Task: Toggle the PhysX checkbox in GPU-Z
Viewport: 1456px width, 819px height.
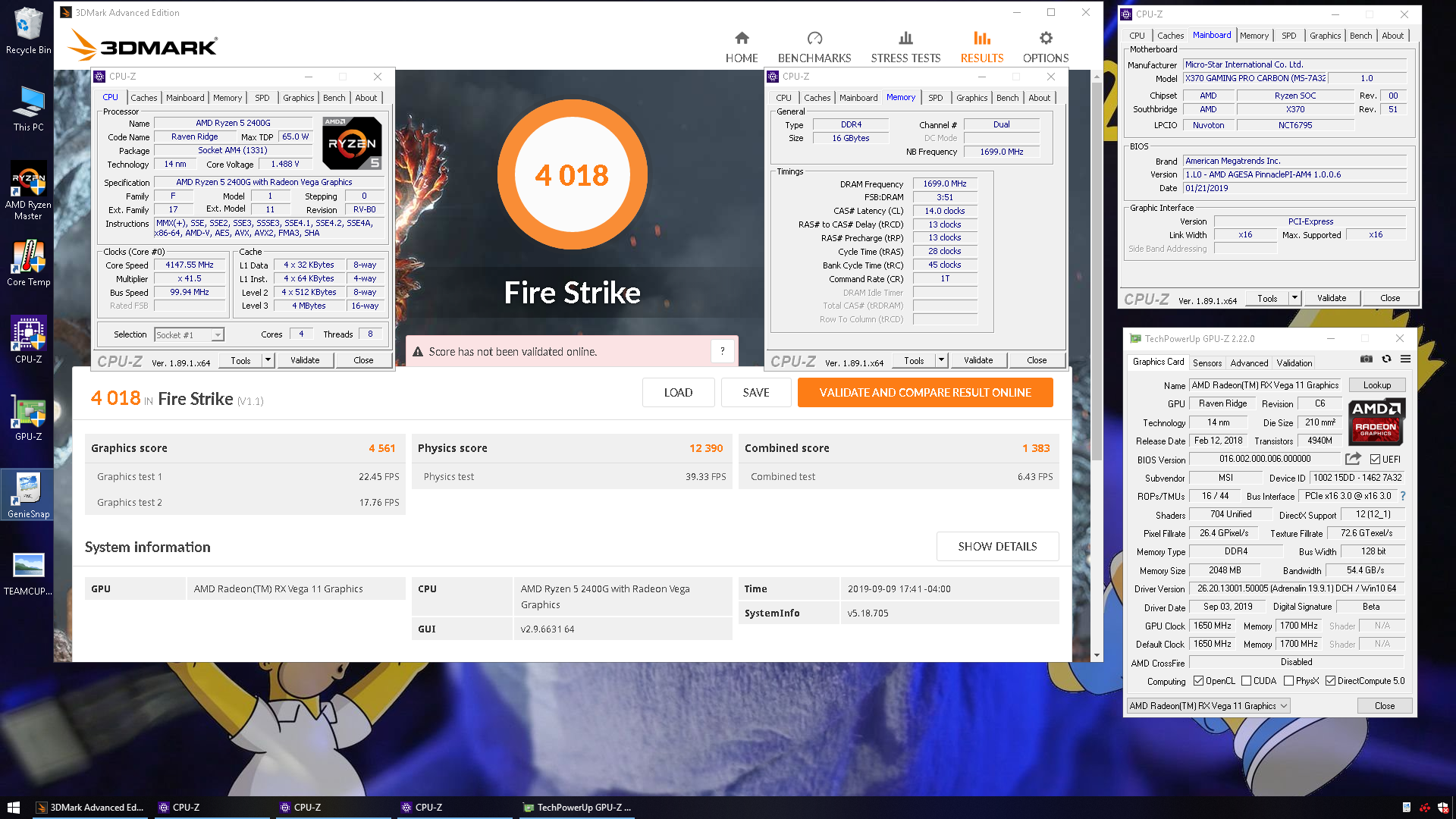Action: (x=1288, y=681)
